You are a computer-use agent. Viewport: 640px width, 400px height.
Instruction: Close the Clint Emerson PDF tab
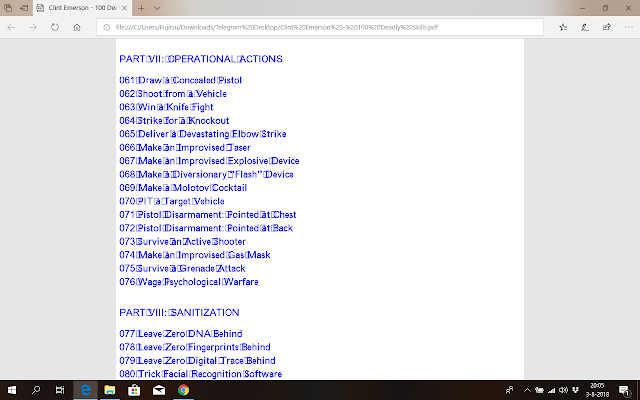tap(124, 8)
